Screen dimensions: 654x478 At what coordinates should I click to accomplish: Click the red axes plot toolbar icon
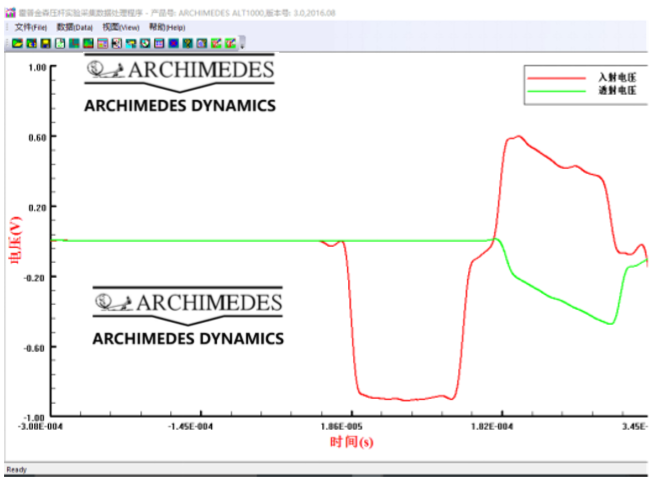(x=74, y=43)
